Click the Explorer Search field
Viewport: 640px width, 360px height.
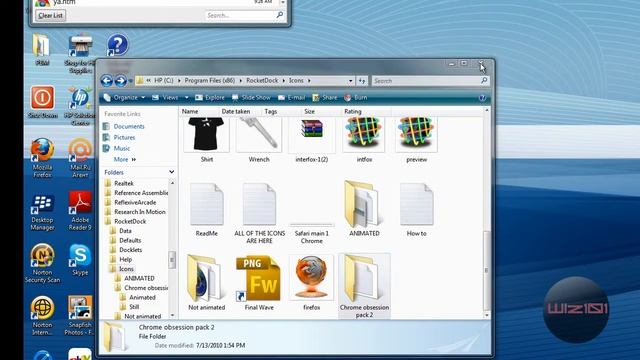430,81
